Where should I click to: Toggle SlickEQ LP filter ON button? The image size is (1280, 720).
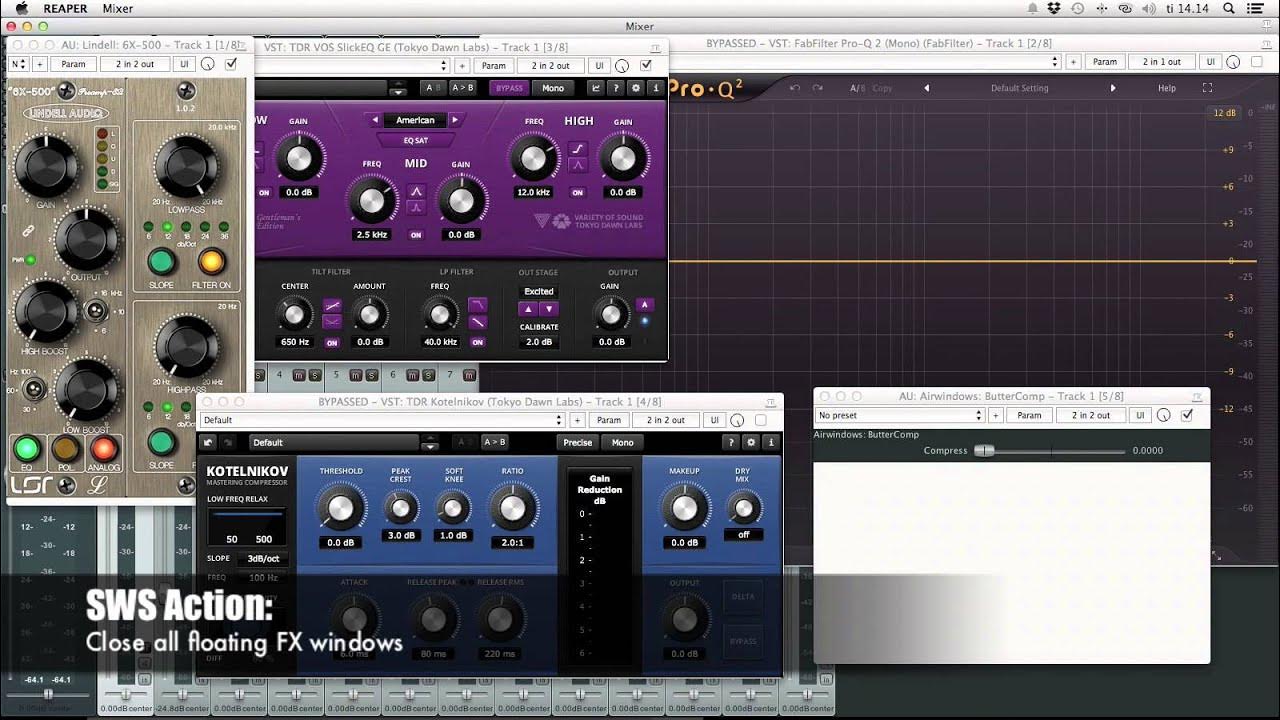(x=478, y=342)
